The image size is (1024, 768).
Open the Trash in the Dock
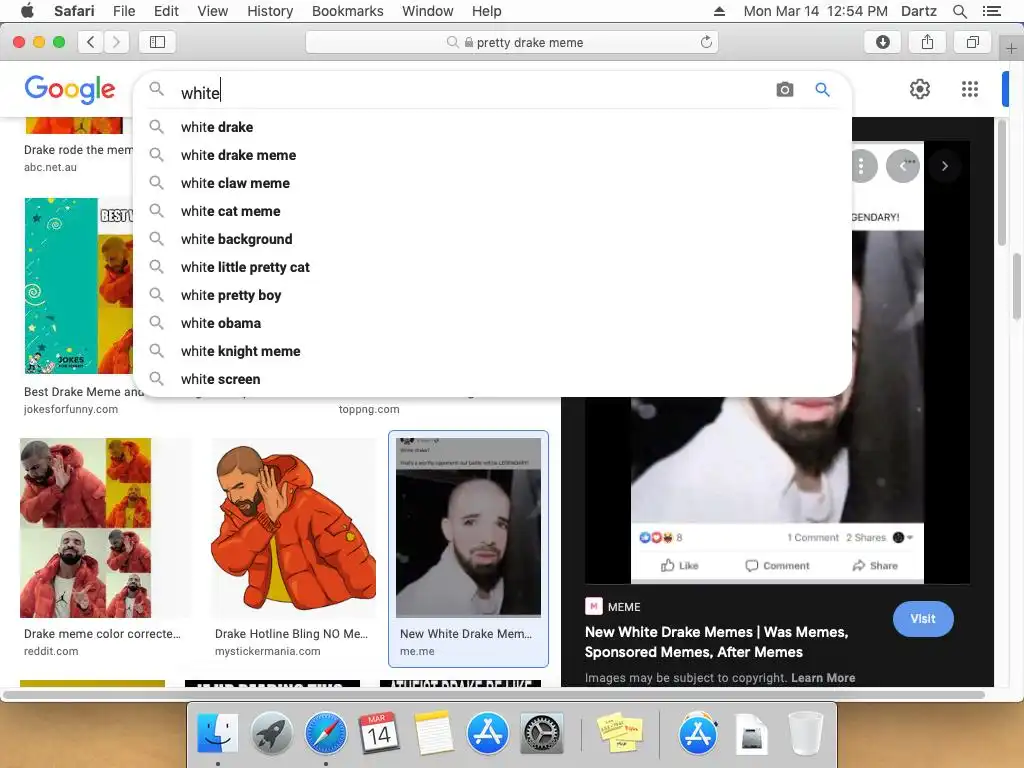tap(805, 732)
